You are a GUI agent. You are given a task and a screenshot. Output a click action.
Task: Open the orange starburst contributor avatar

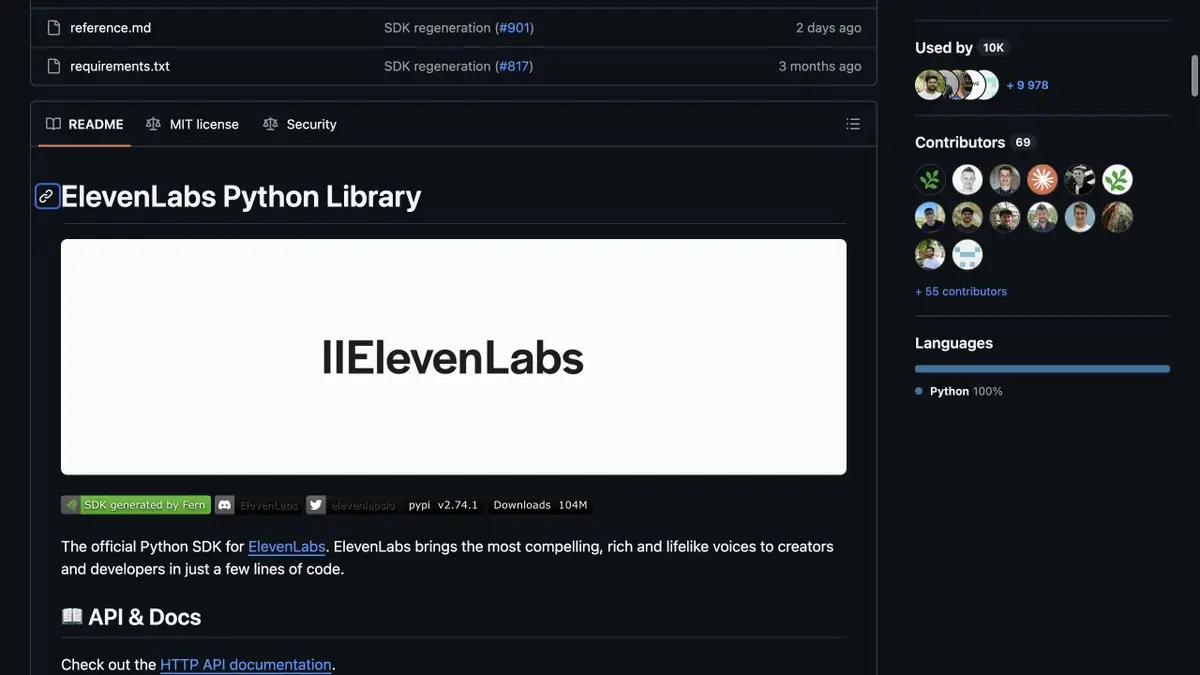coord(1042,180)
